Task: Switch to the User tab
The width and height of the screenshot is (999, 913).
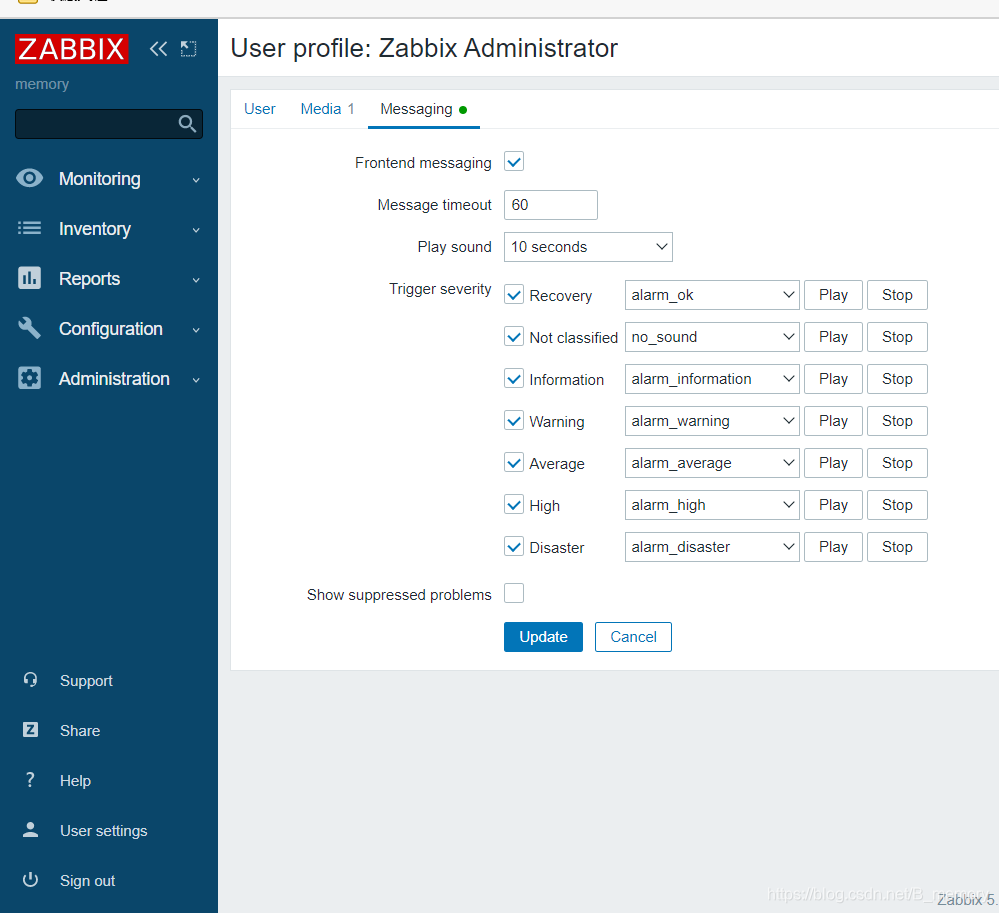Action: pos(259,109)
